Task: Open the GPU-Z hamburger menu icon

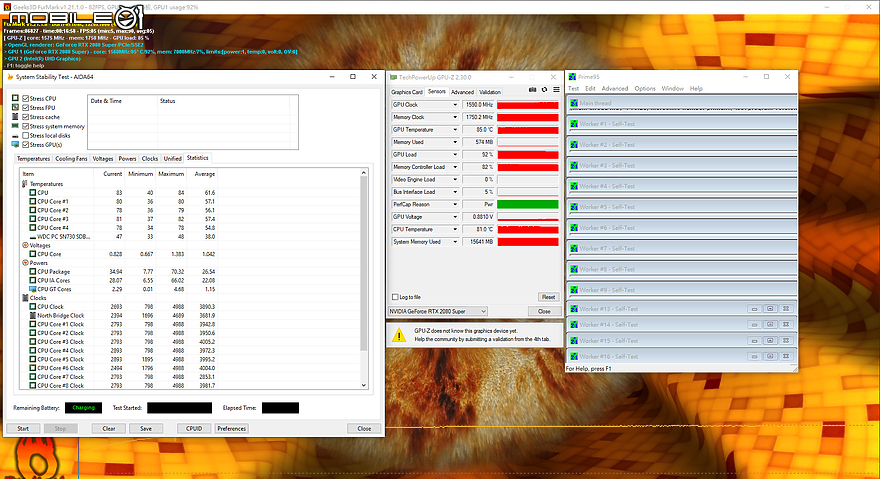Action: pyautogui.click(x=556, y=90)
